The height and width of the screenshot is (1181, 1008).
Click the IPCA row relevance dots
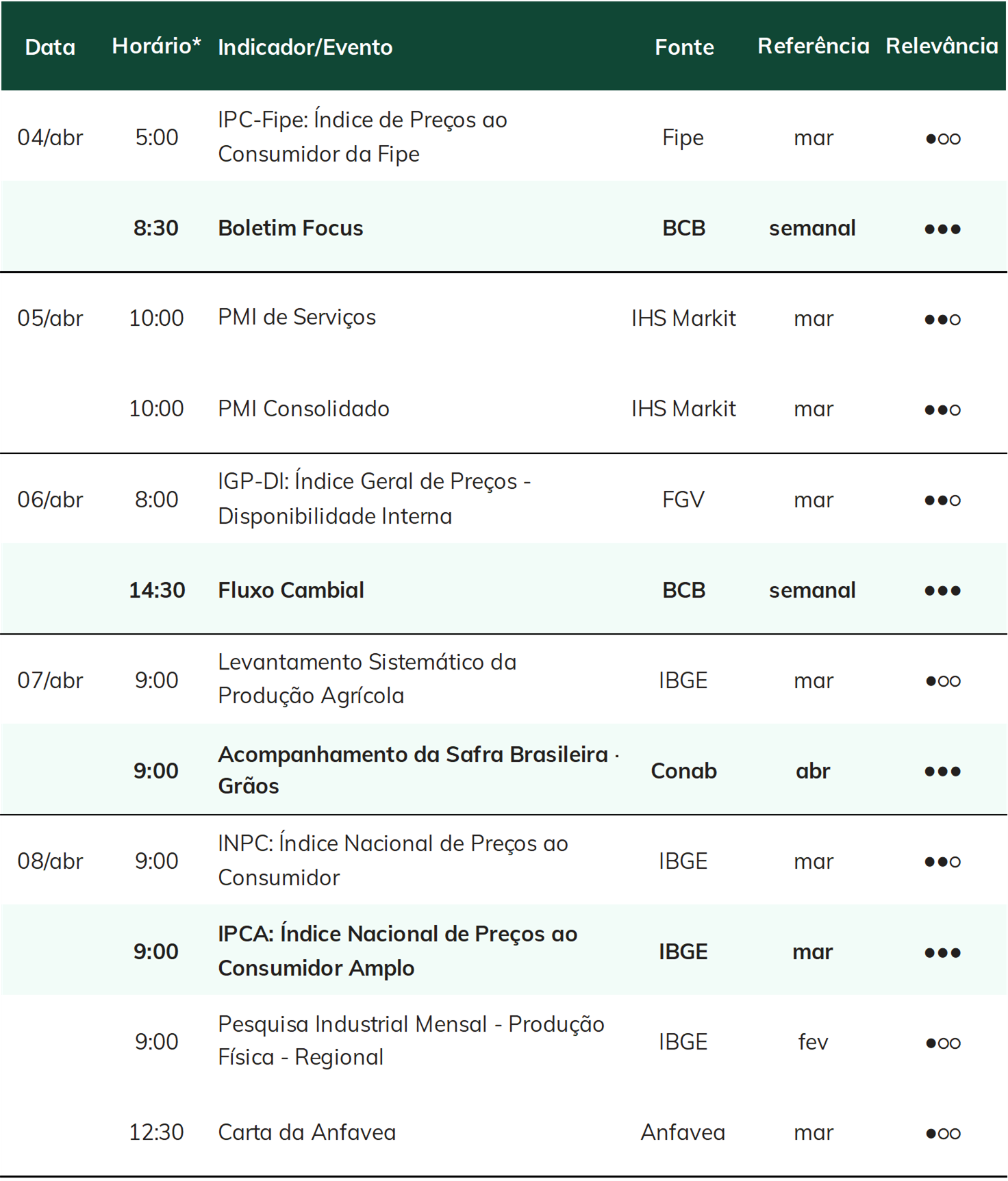click(x=942, y=952)
